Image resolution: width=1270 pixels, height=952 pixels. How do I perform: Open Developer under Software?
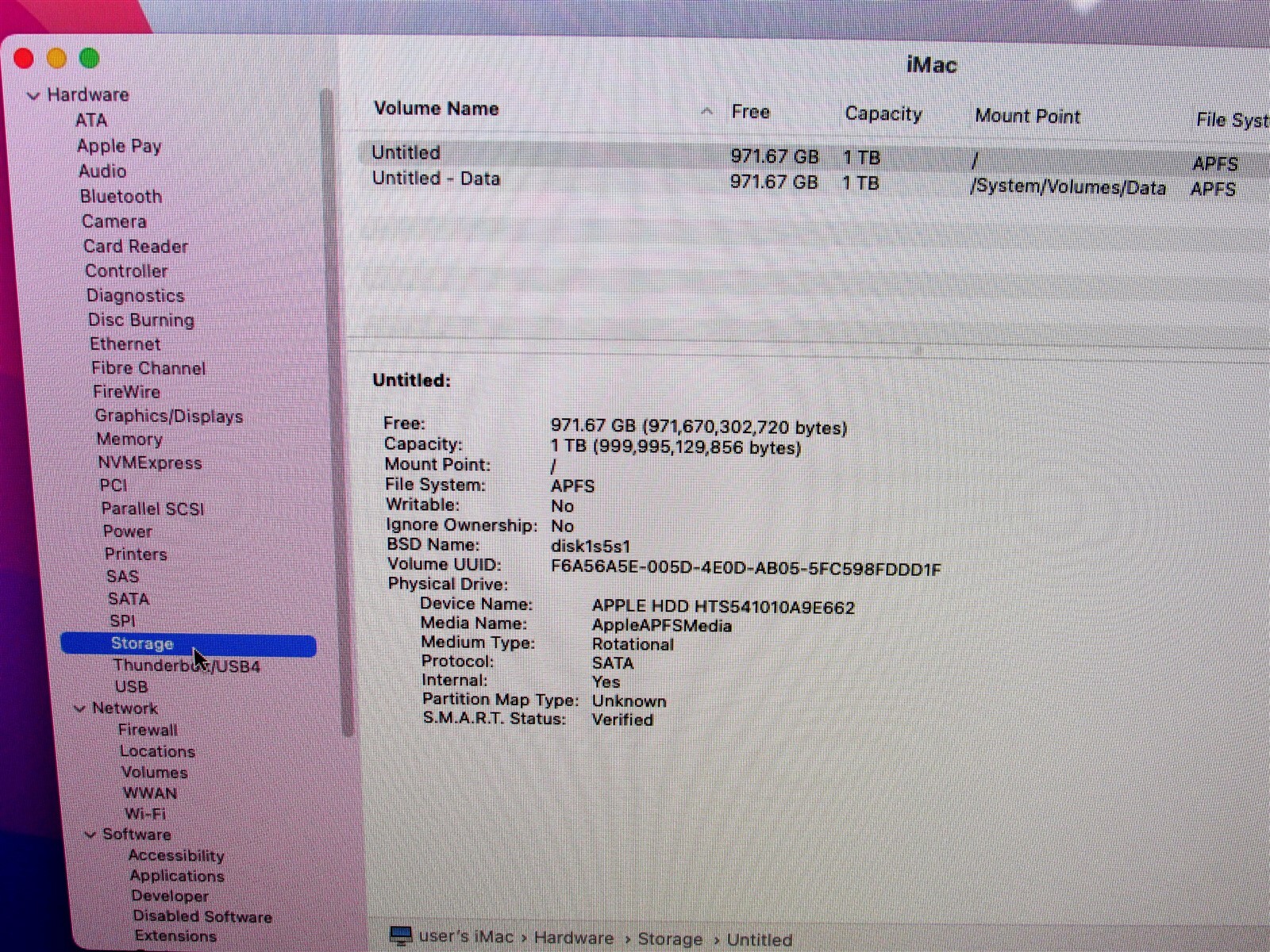click(x=170, y=896)
